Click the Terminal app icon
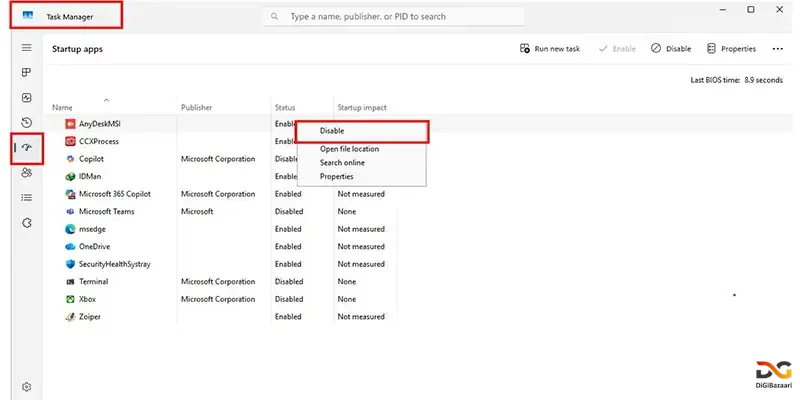 coord(70,282)
